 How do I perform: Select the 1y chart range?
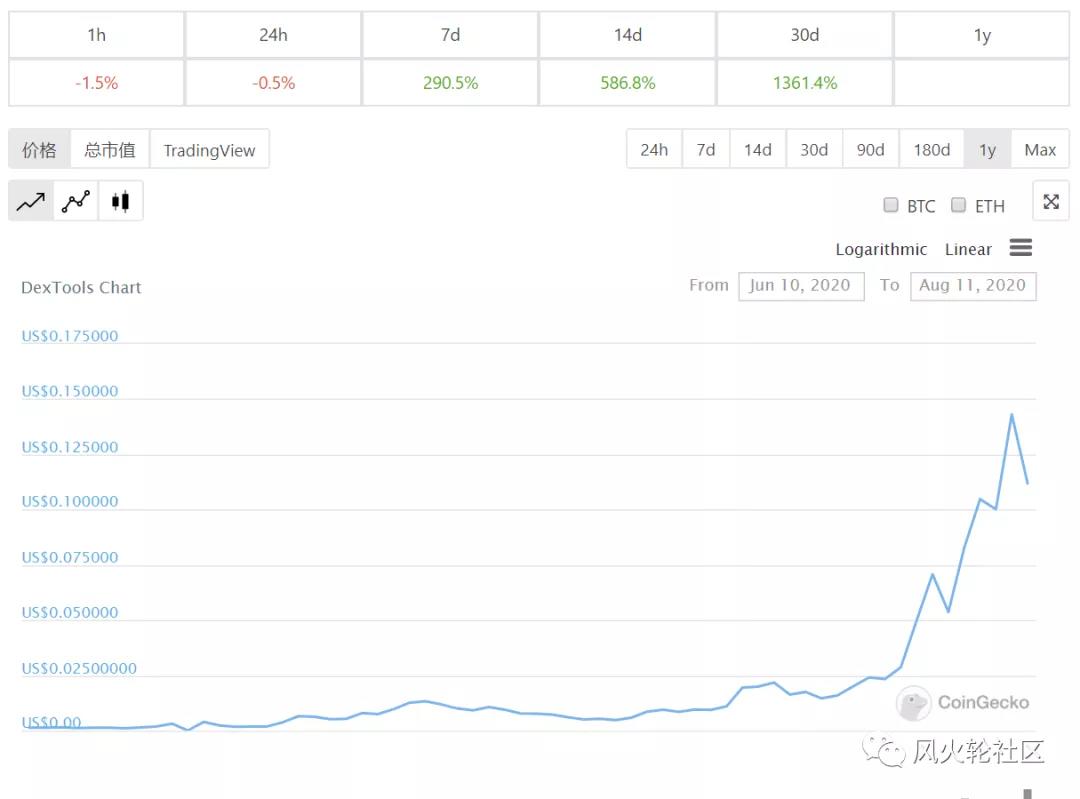click(x=988, y=149)
